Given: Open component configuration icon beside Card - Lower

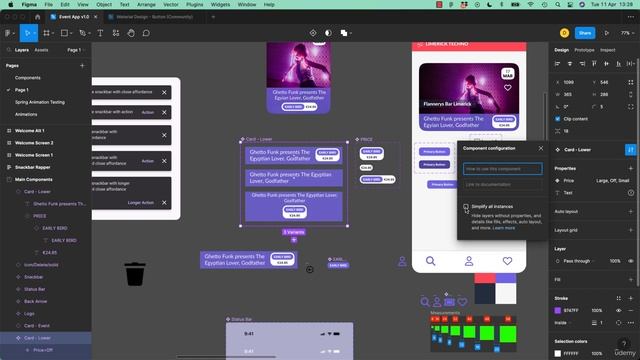Looking at the screenshot, I should [x=630, y=150].
